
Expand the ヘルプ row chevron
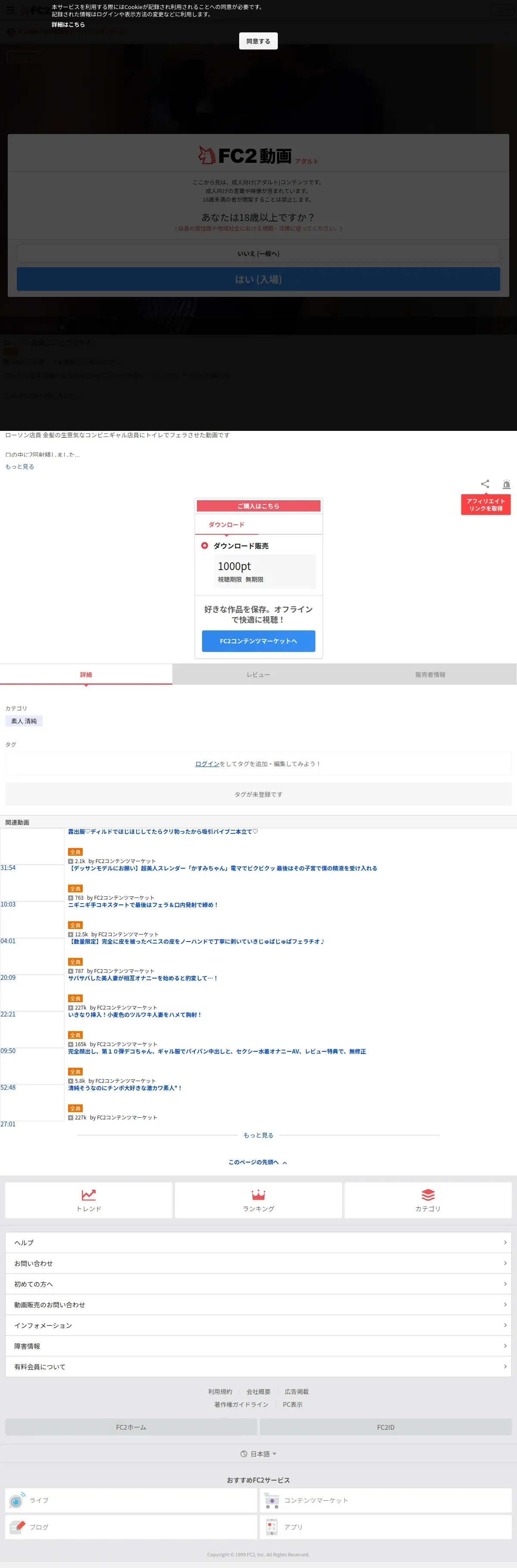505,1242
